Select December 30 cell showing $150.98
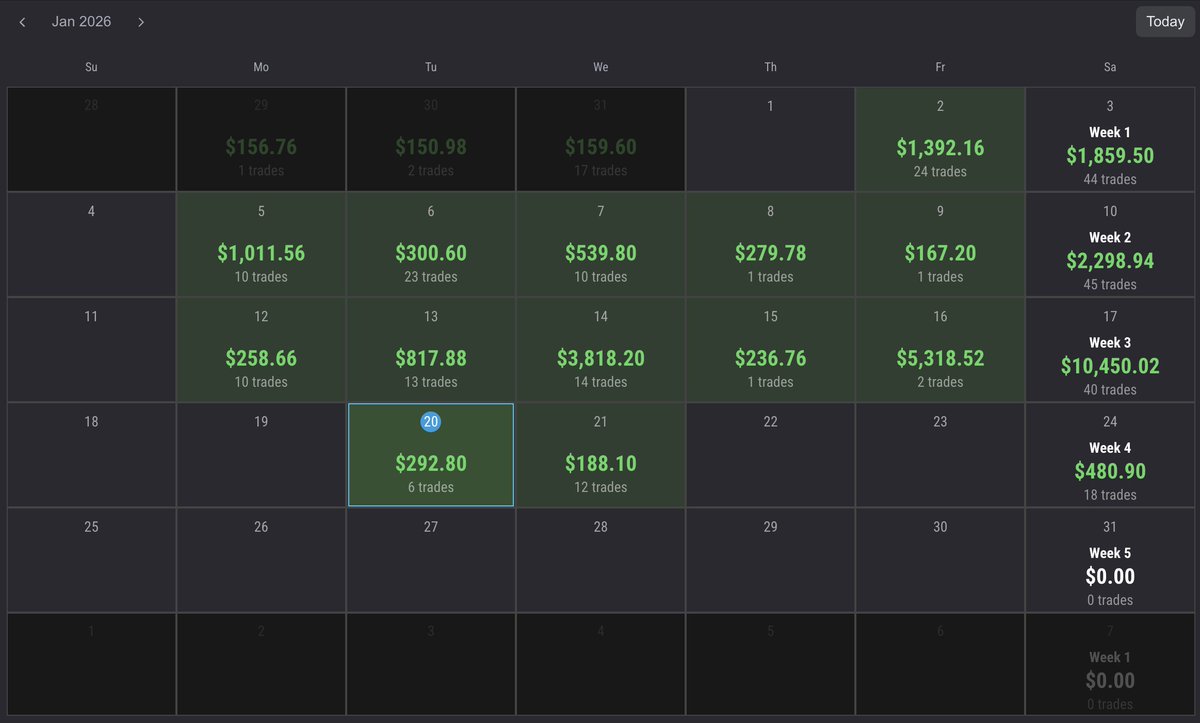The width and height of the screenshot is (1200, 723). pos(431,139)
